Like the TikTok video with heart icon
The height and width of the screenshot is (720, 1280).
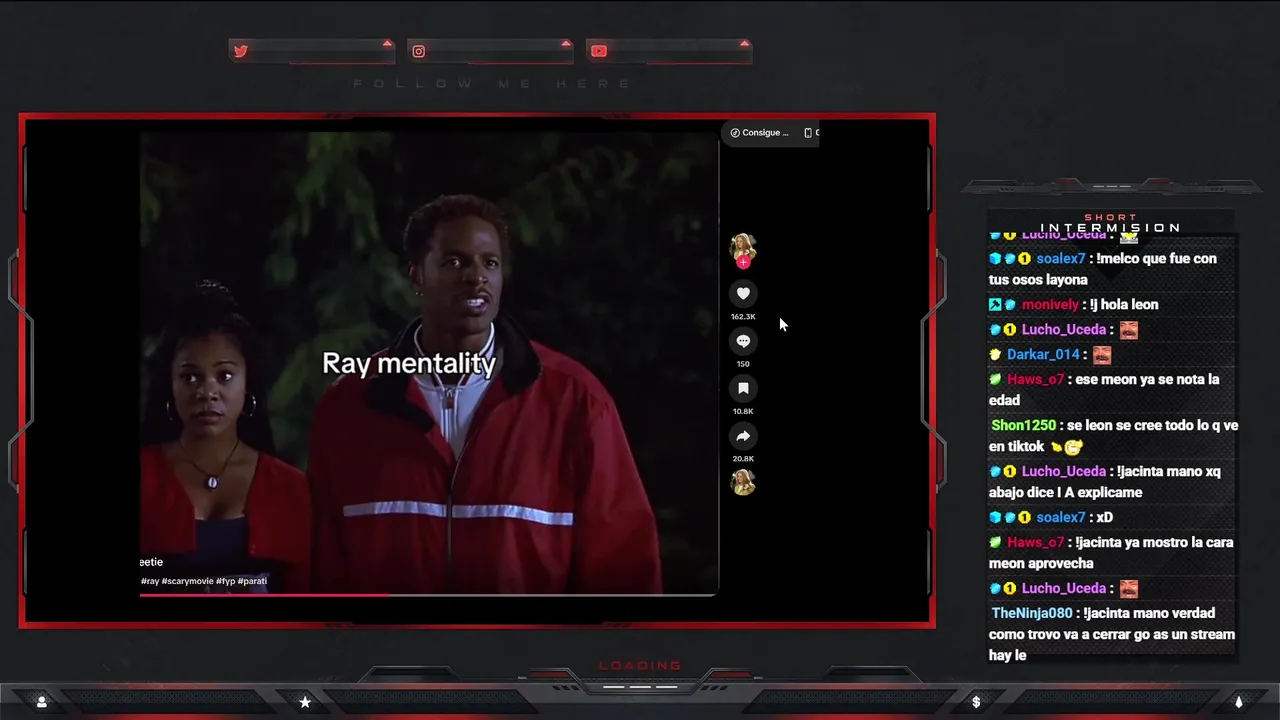[743, 293]
